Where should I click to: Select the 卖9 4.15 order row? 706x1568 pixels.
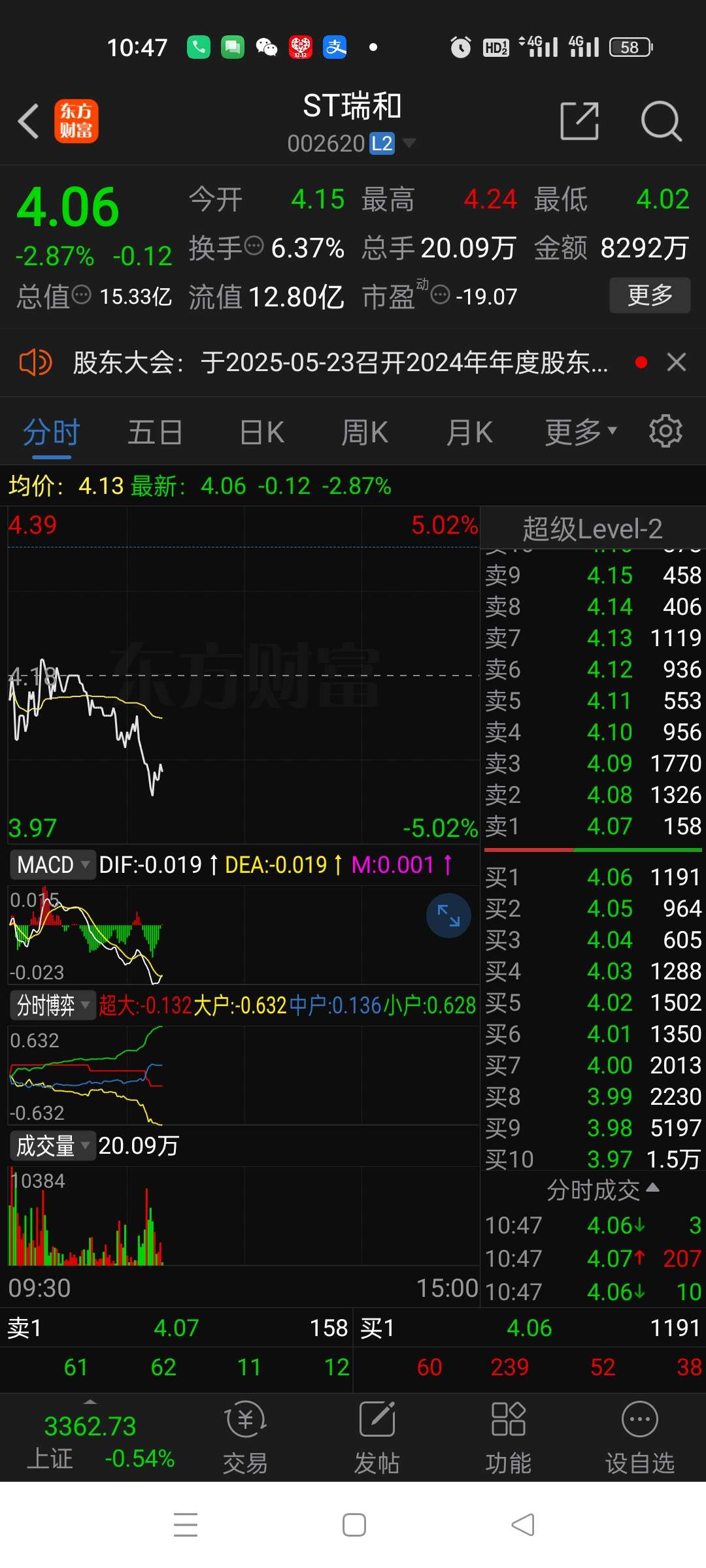pyautogui.click(x=593, y=575)
